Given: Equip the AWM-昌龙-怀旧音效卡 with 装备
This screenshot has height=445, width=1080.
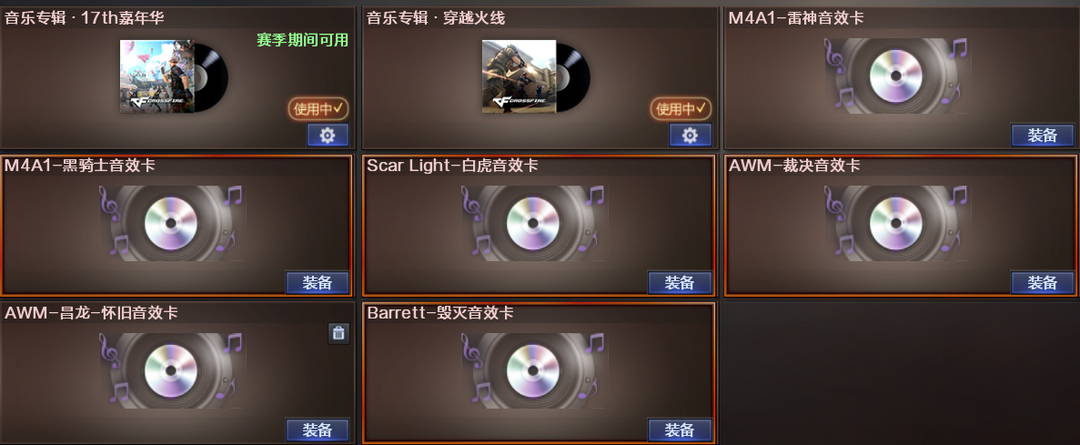Looking at the screenshot, I should pyautogui.click(x=318, y=430).
